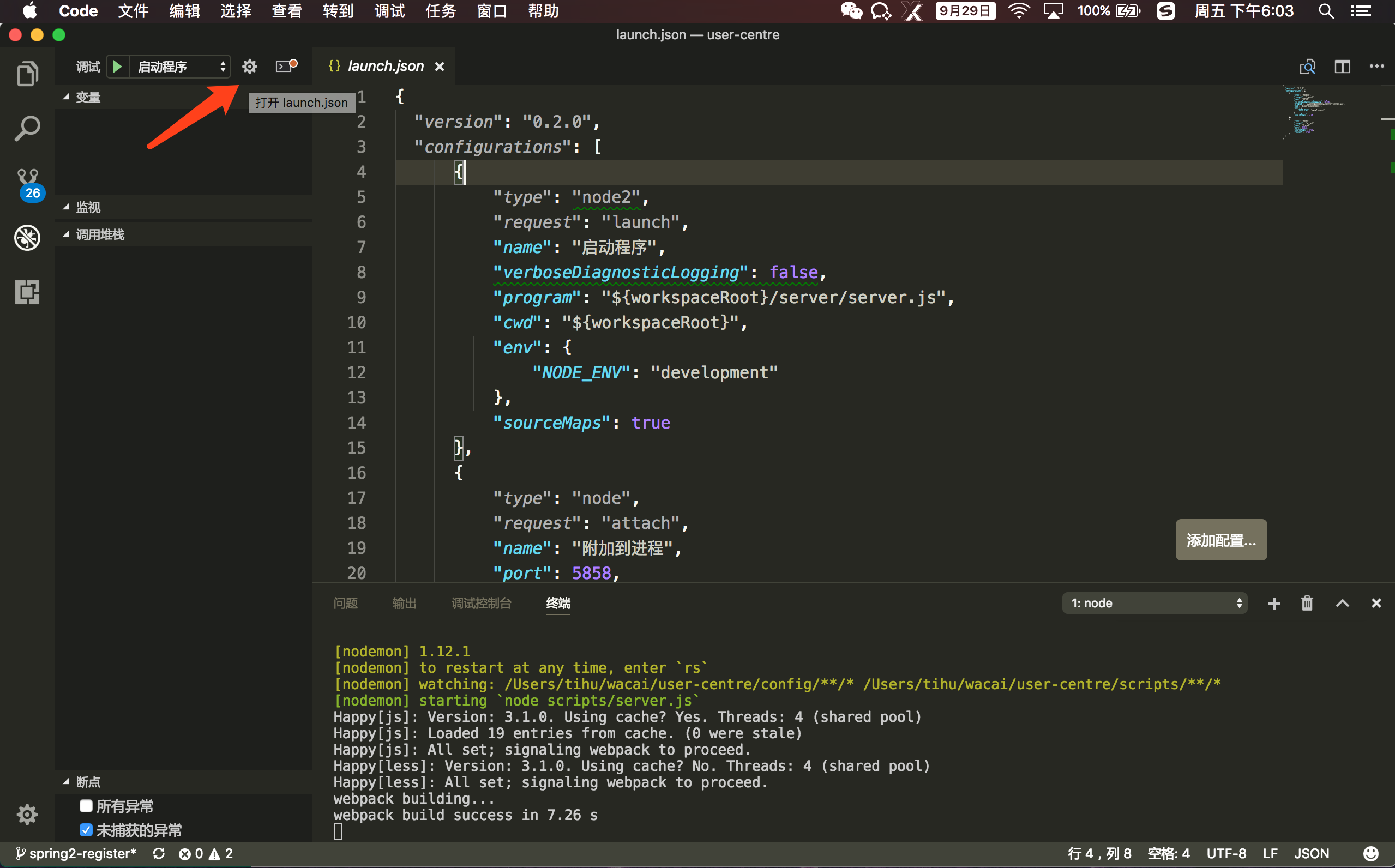1395x868 pixels.
Task: Collapse the 变量 section
Action: point(183,97)
